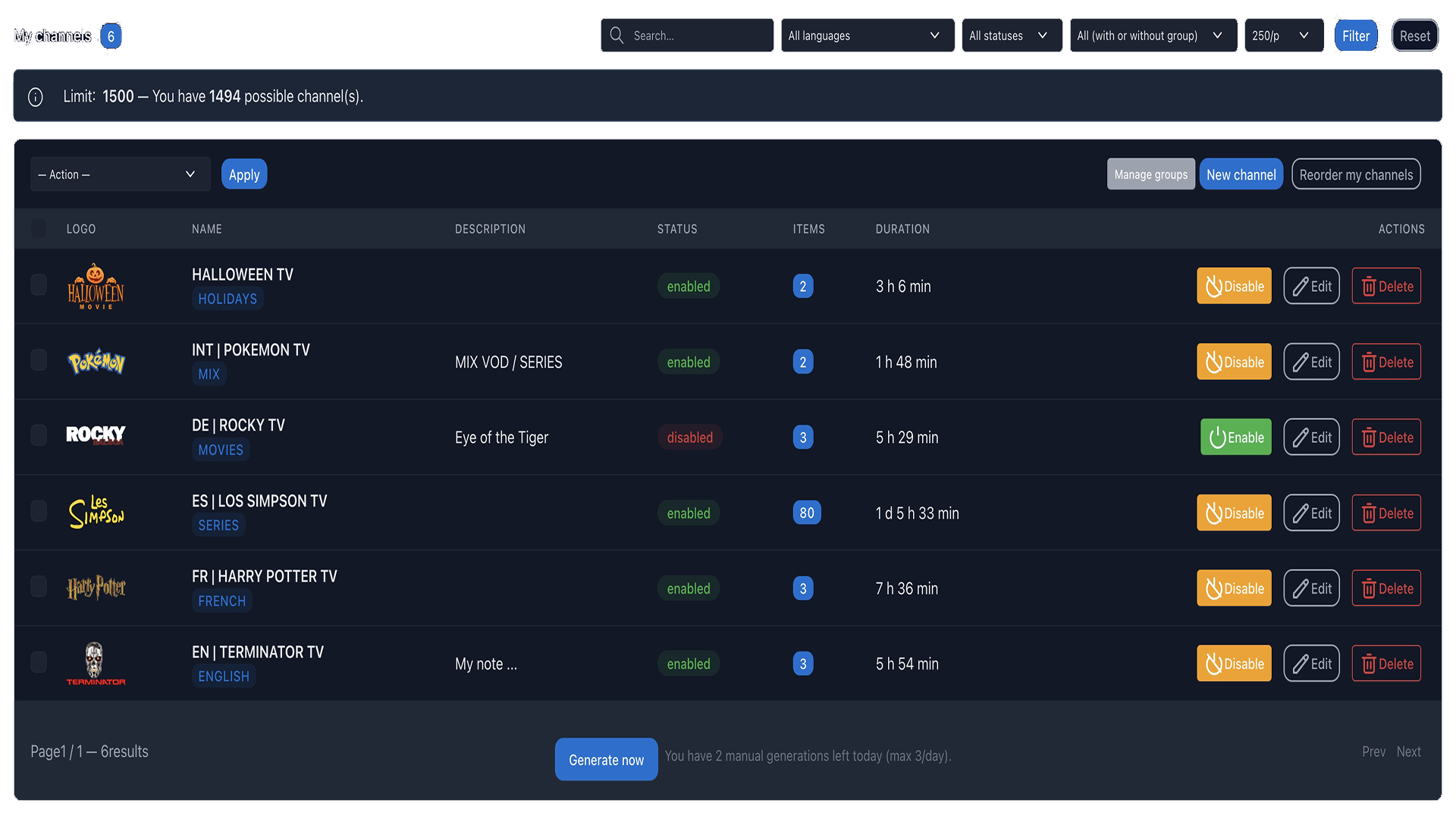Click the New channel button
Image resolution: width=1456 pixels, height=819 pixels.
(x=1241, y=174)
